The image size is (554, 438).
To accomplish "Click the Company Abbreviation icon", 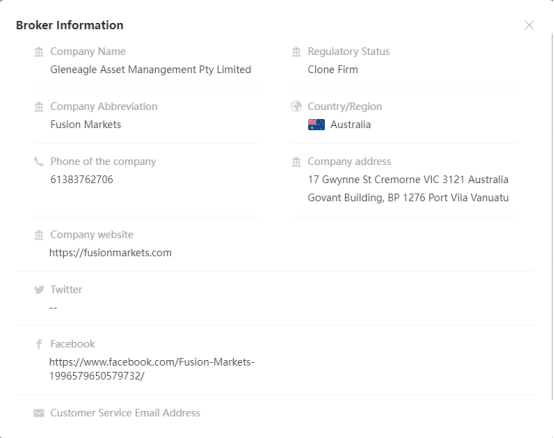I will (x=39, y=107).
